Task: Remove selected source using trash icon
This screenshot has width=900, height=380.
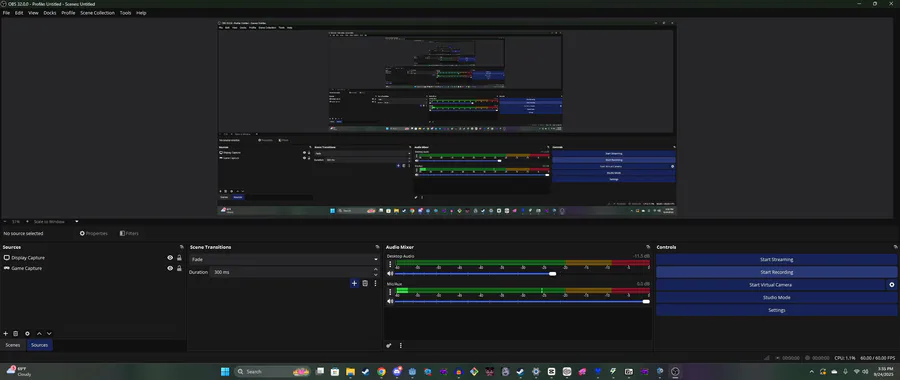Action: pos(16,334)
